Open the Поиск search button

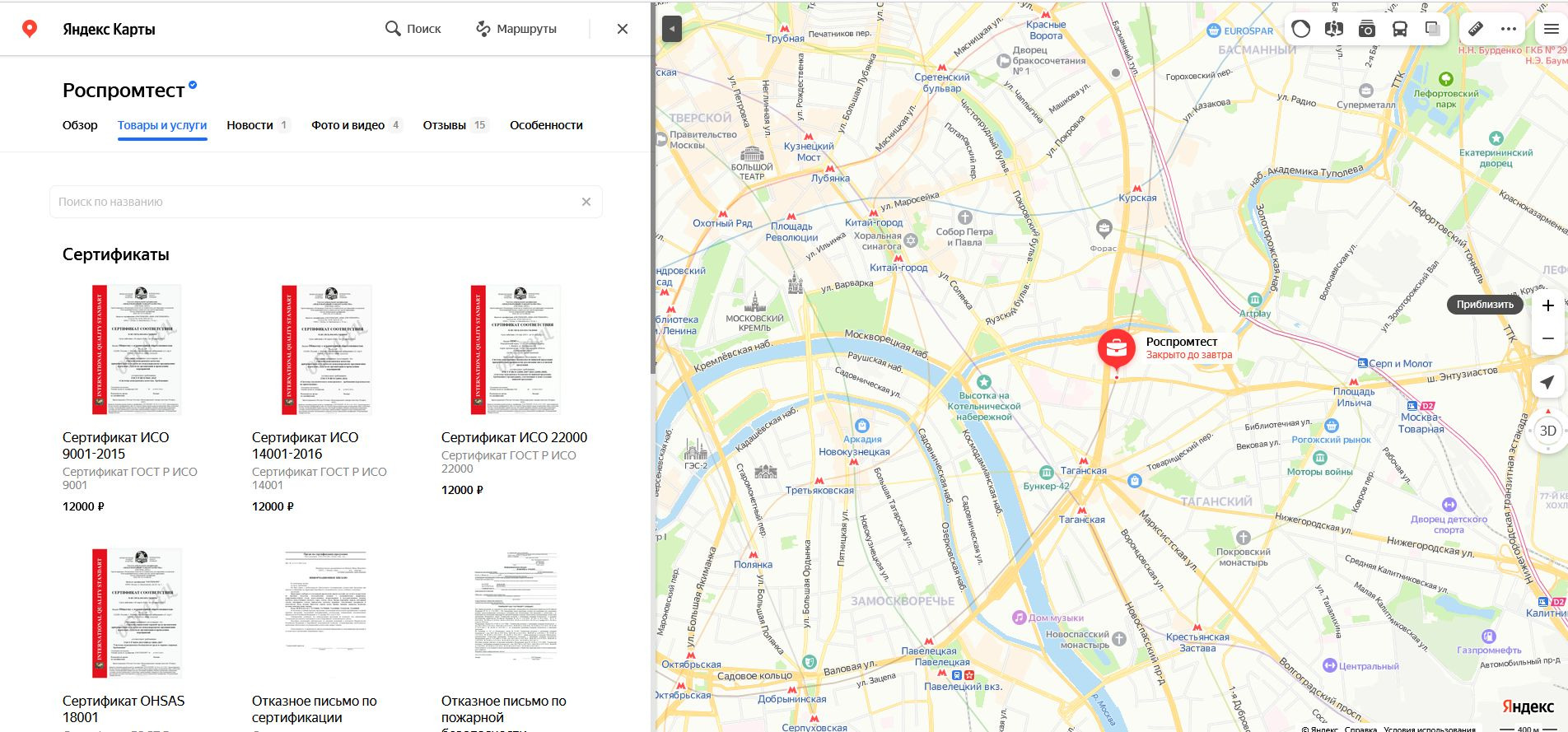pyautogui.click(x=413, y=29)
